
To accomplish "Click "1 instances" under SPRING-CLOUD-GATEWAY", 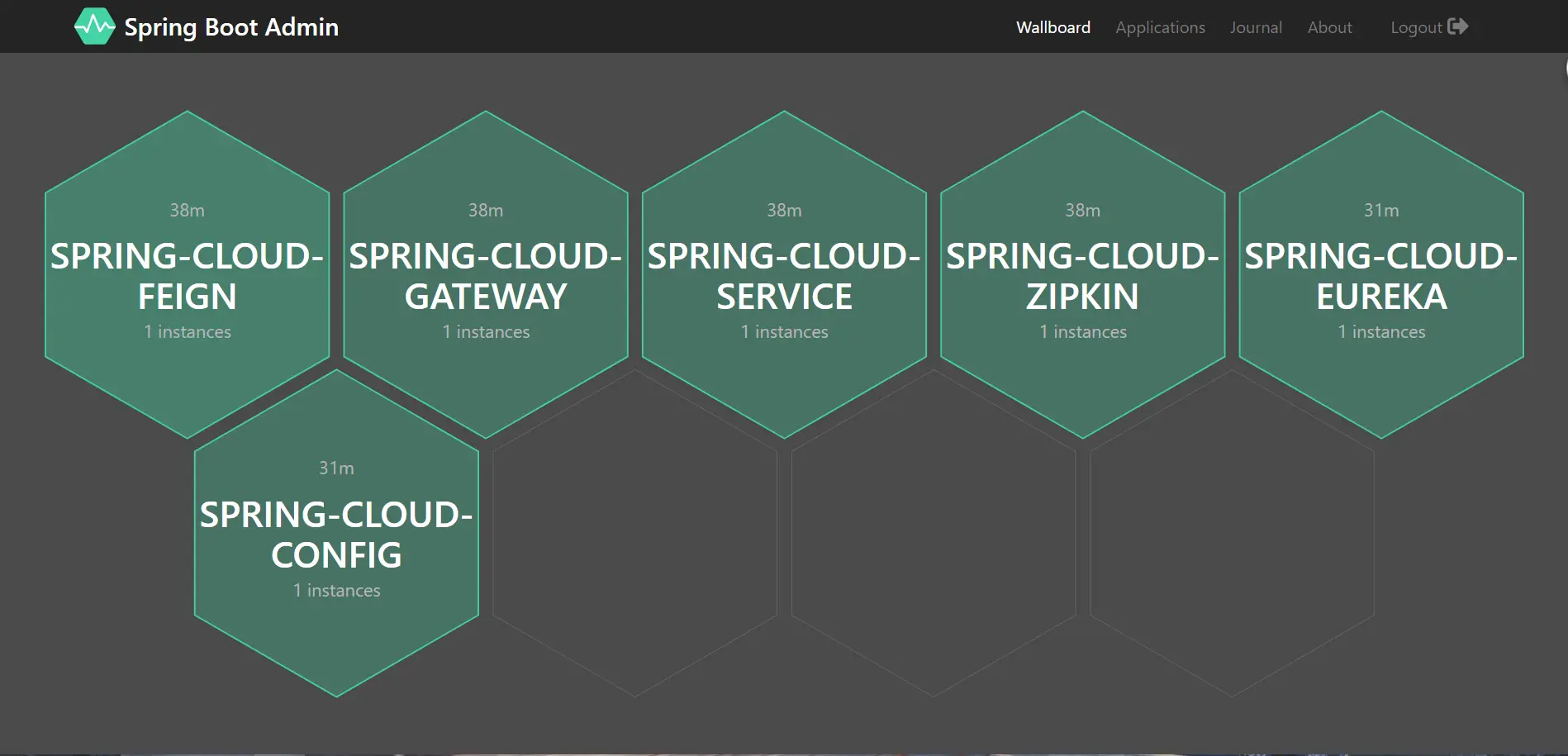I will click(486, 332).
